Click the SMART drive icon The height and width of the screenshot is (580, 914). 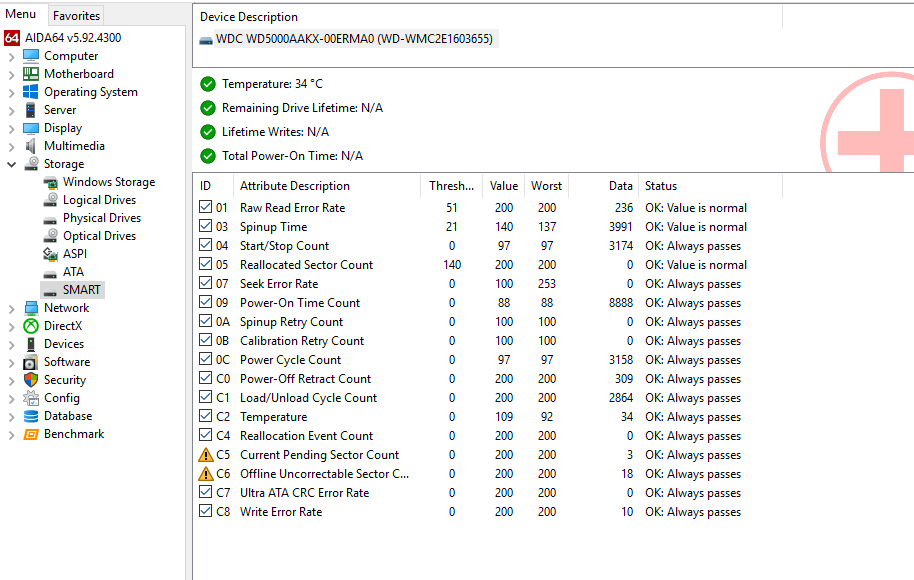click(51, 291)
